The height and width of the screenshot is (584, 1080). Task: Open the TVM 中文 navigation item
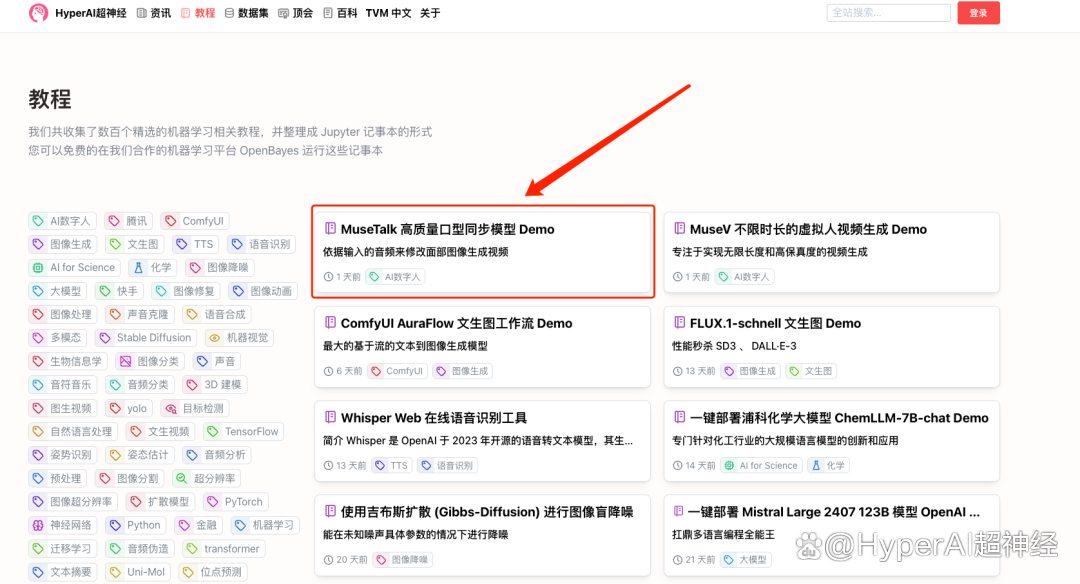388,13
